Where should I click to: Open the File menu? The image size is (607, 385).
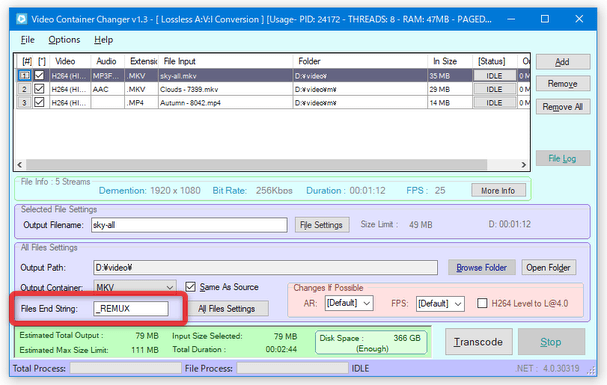pos(27,40)
